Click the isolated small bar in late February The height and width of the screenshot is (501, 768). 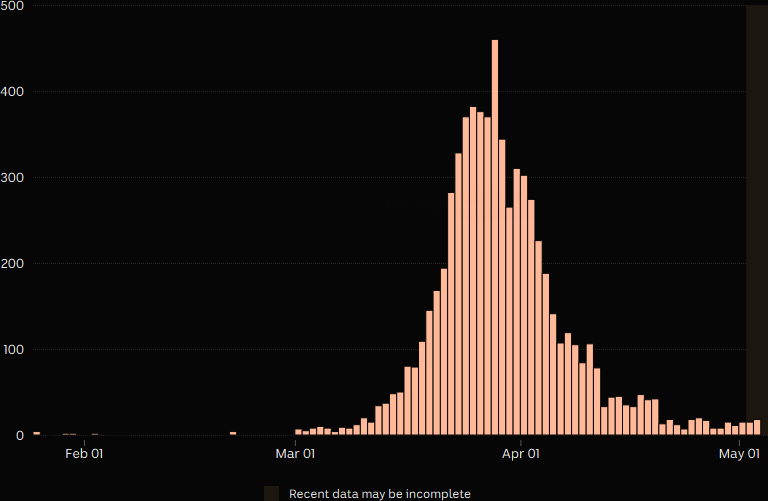[233, 433]
